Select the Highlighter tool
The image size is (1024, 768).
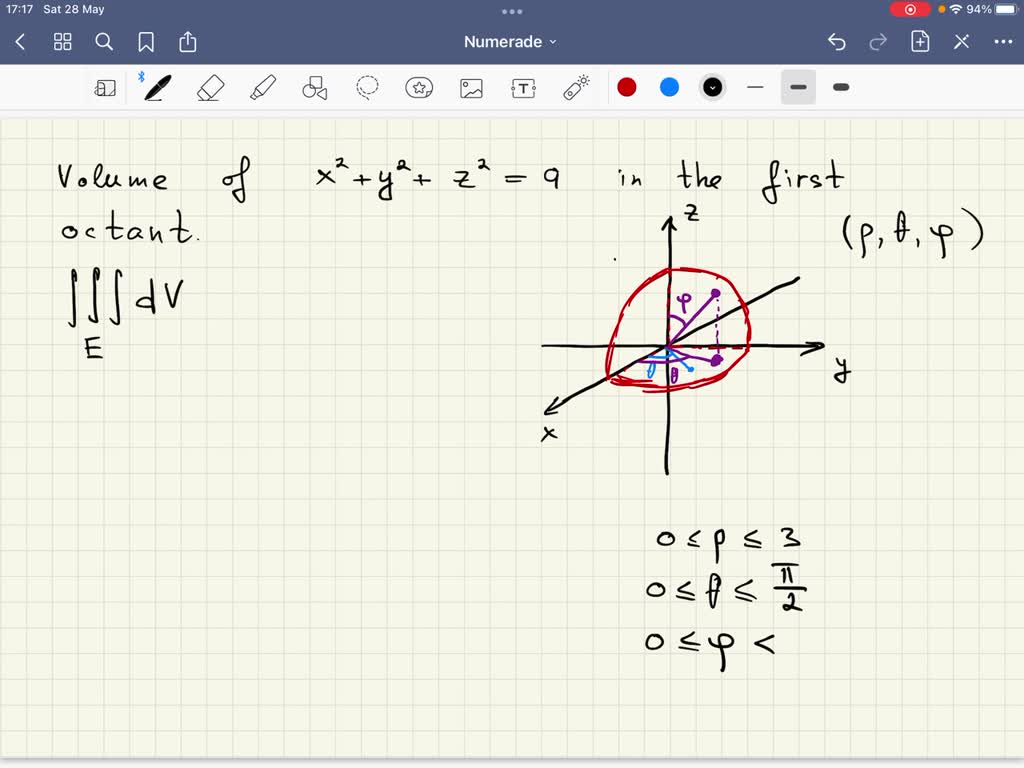[x=262, y=87]
